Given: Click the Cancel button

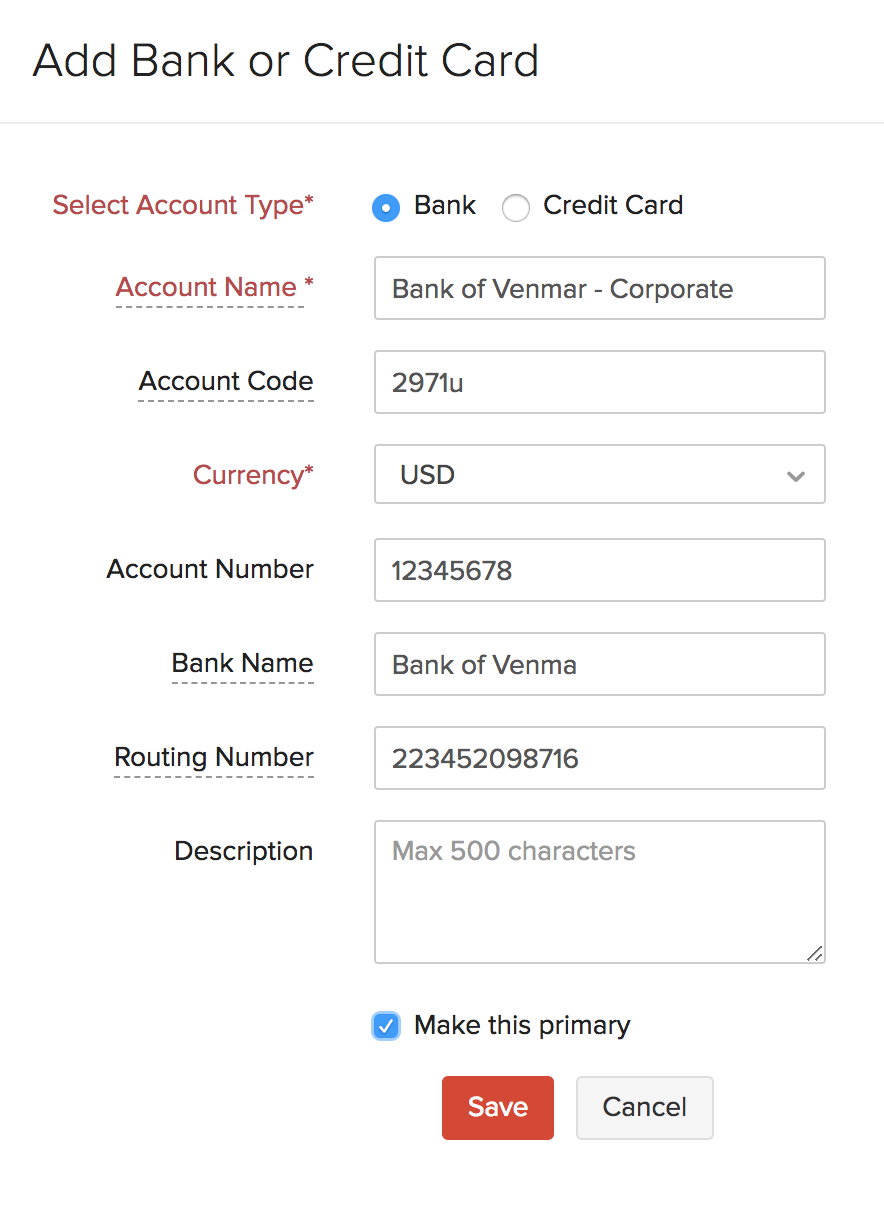Looking at the screenshot, I should [x=644, y=1107].
